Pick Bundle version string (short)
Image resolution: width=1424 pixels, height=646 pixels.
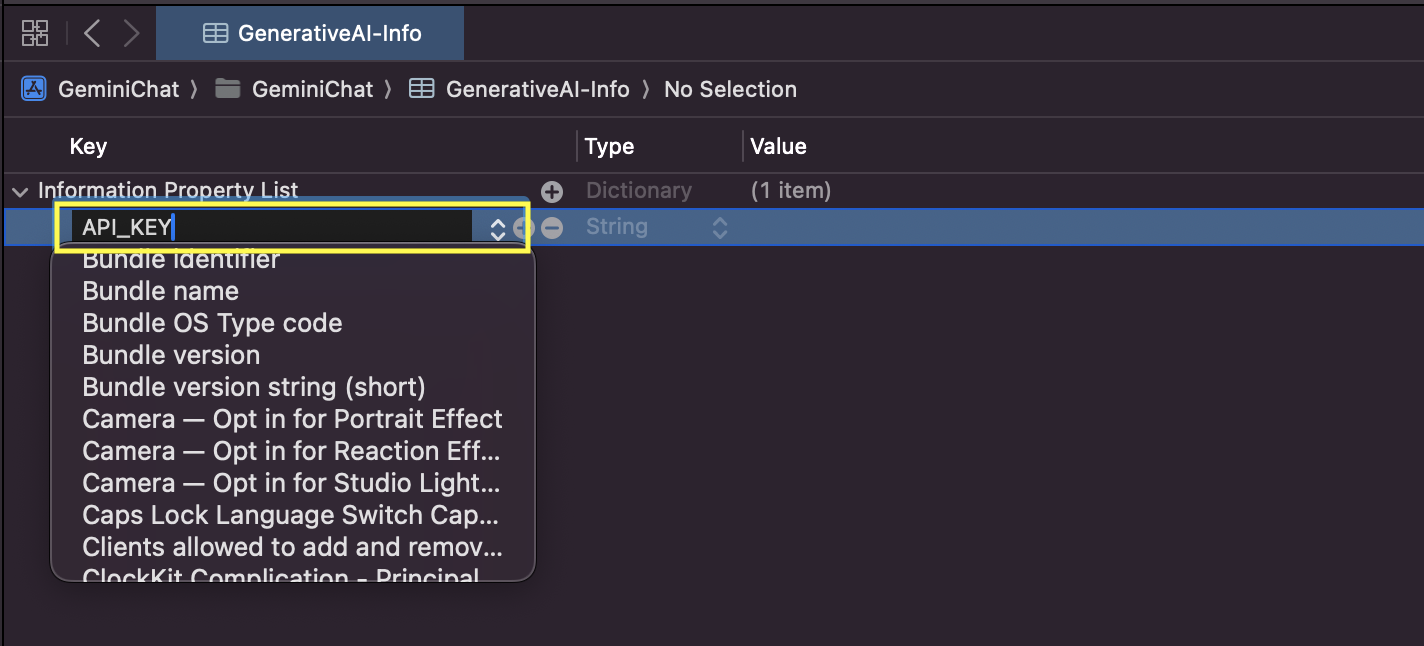tap(254, 387)
